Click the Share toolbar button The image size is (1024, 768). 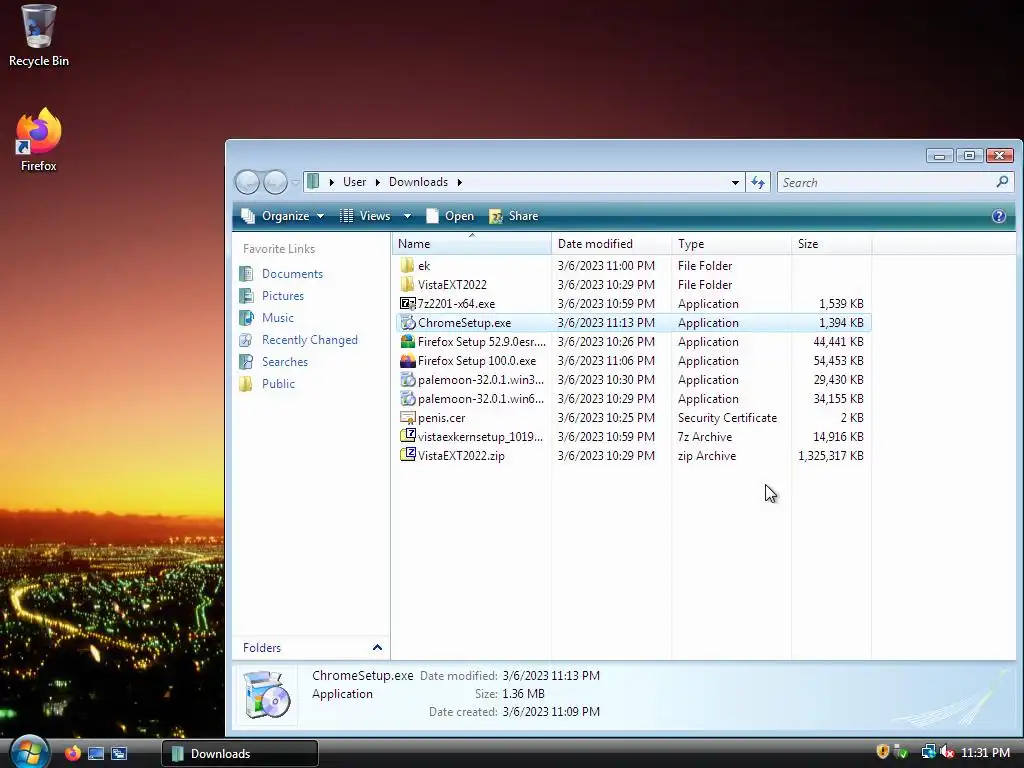coord(513,216)
